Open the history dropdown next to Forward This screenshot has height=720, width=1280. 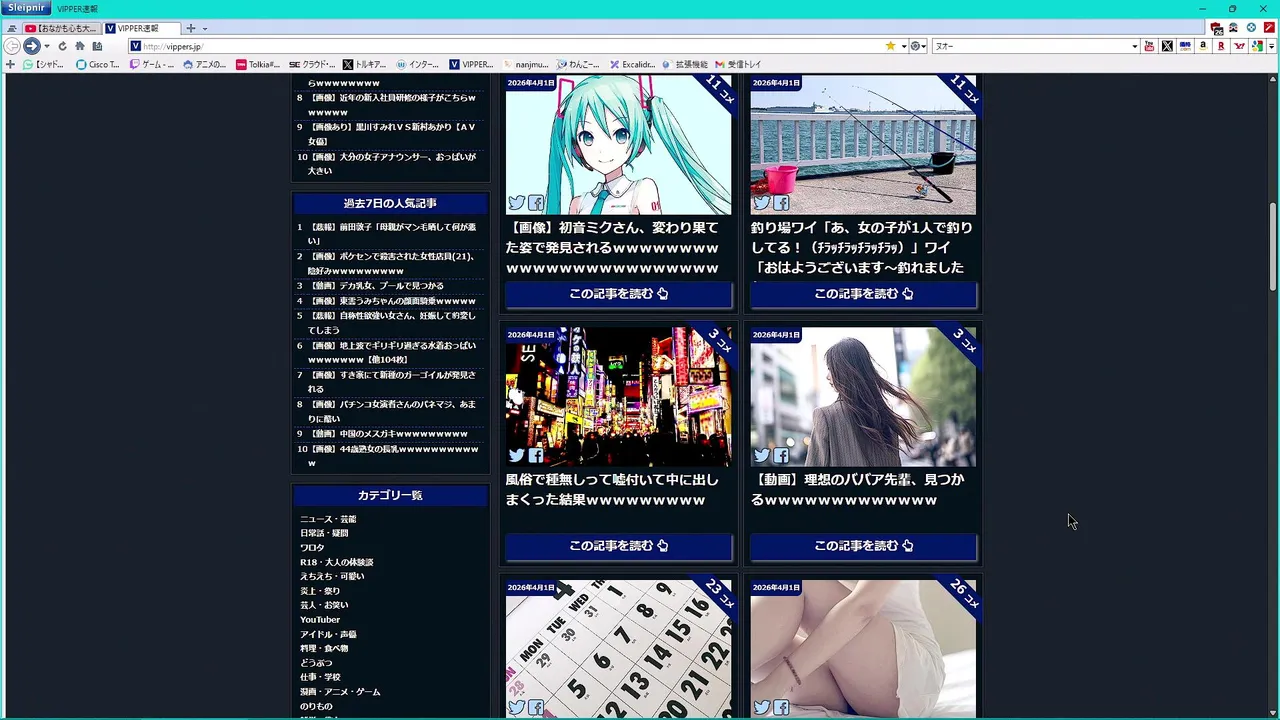tap(46, 46)
